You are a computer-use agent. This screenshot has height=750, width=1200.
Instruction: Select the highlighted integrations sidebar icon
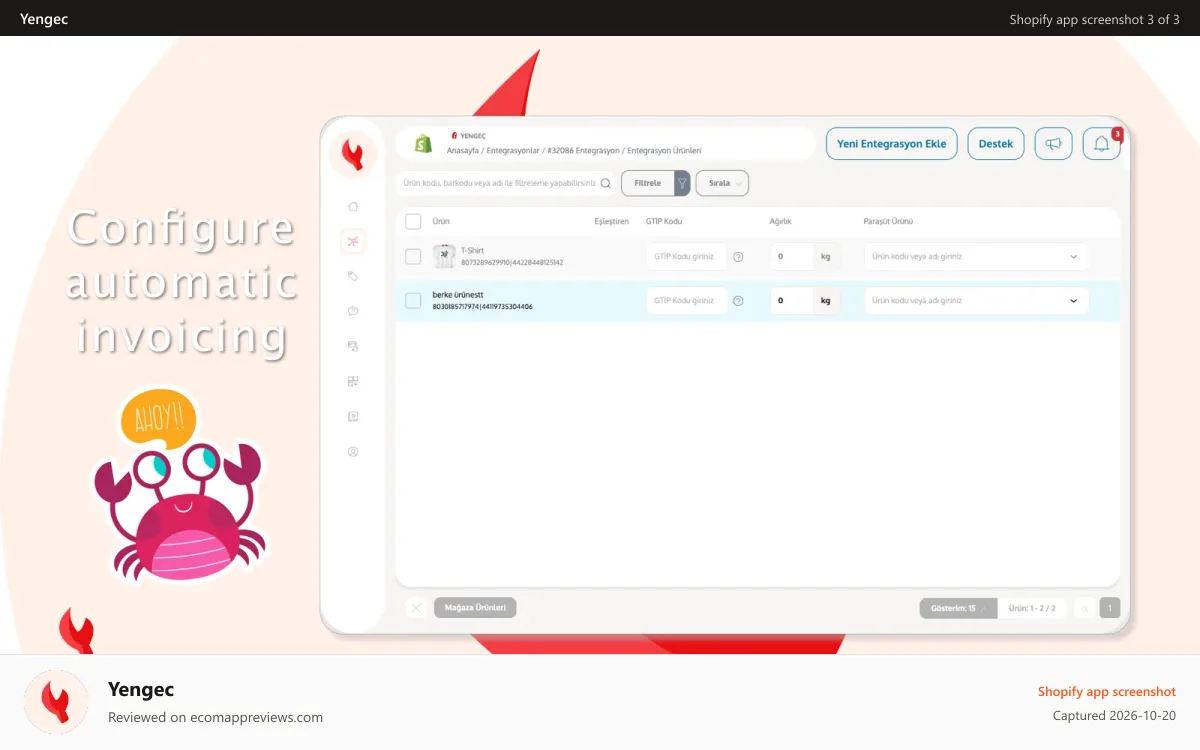click(353, 241)
